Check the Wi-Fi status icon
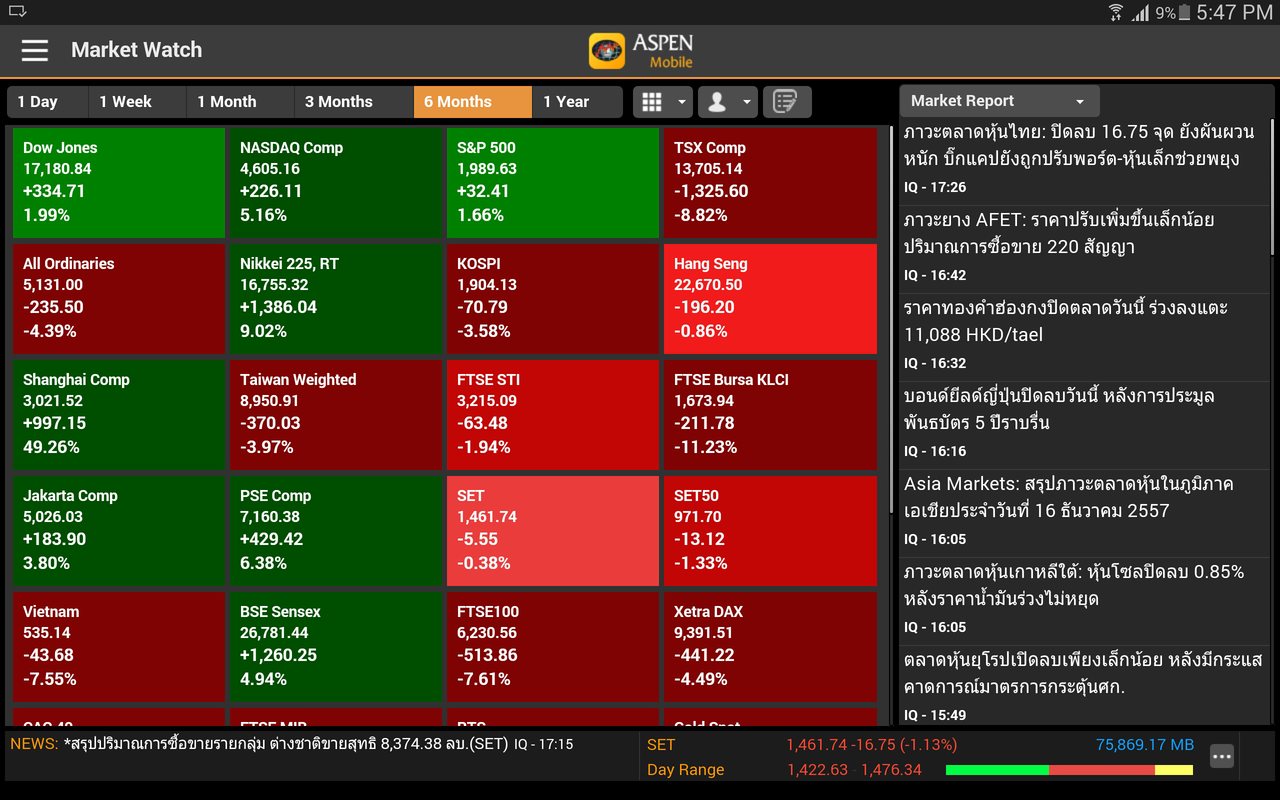This screenshot has height=800, width=1280. tap(1116, 13)
